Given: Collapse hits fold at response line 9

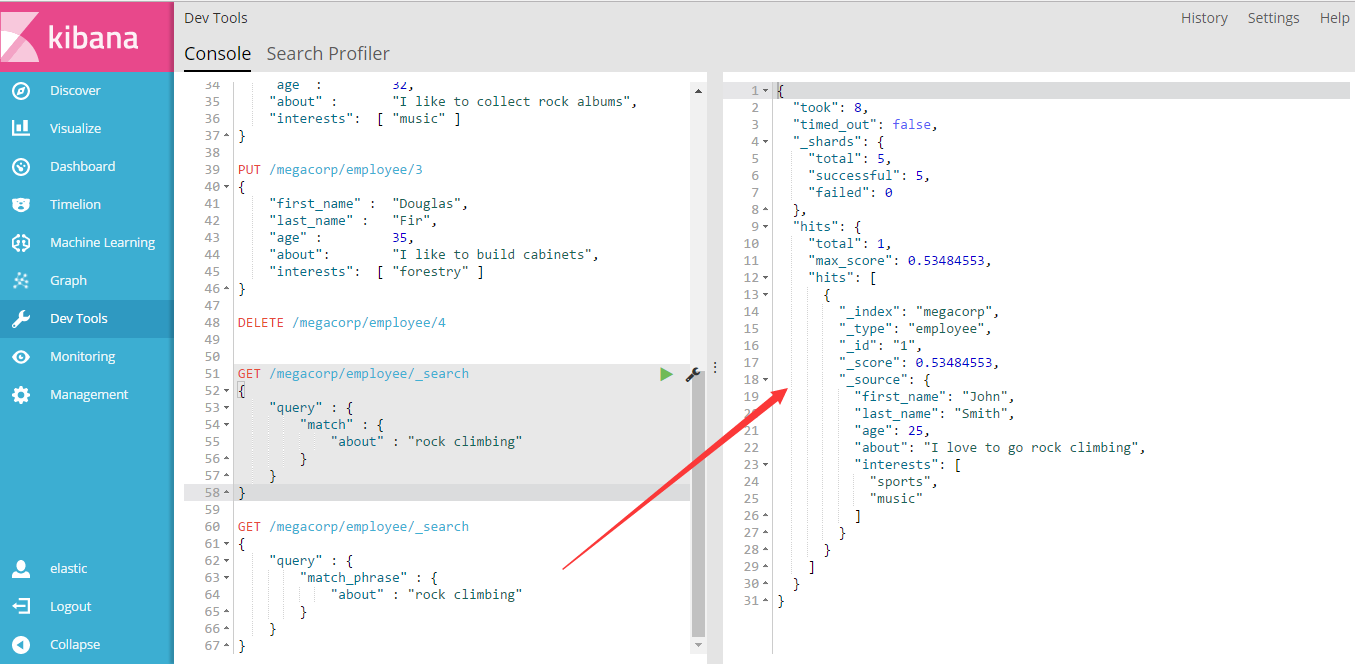Looking at the screenshot, I should [x=765, y=227].
